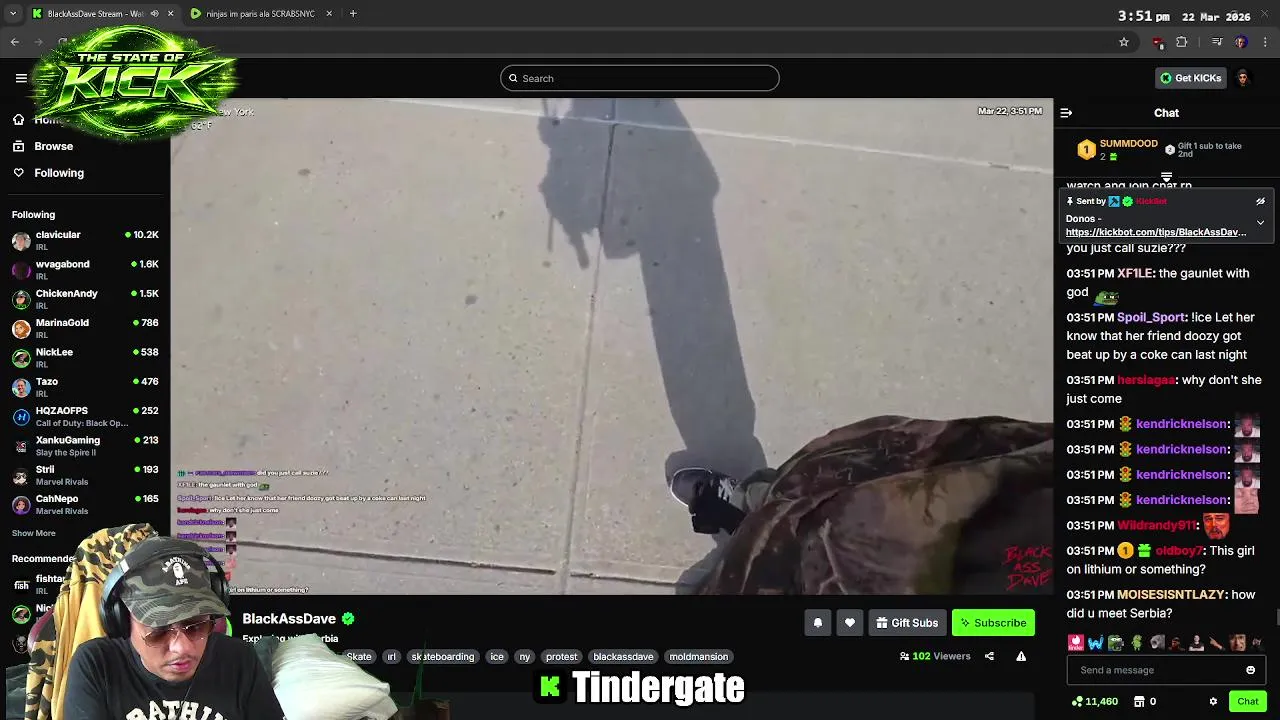Open emoji picker in message box
This screenshot has height=720, width=1280.
(1250, 670)
